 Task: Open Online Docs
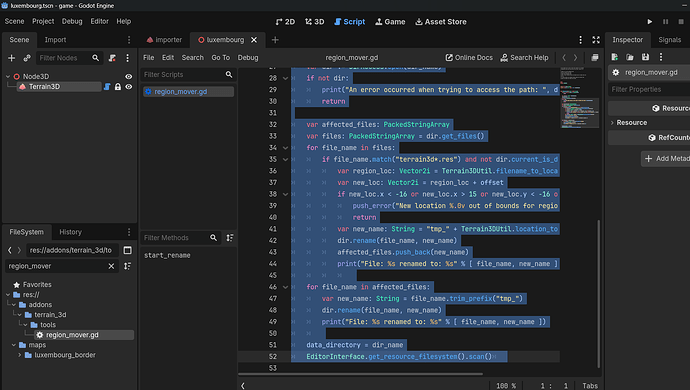pyautogui.click(x=469, y=58)
